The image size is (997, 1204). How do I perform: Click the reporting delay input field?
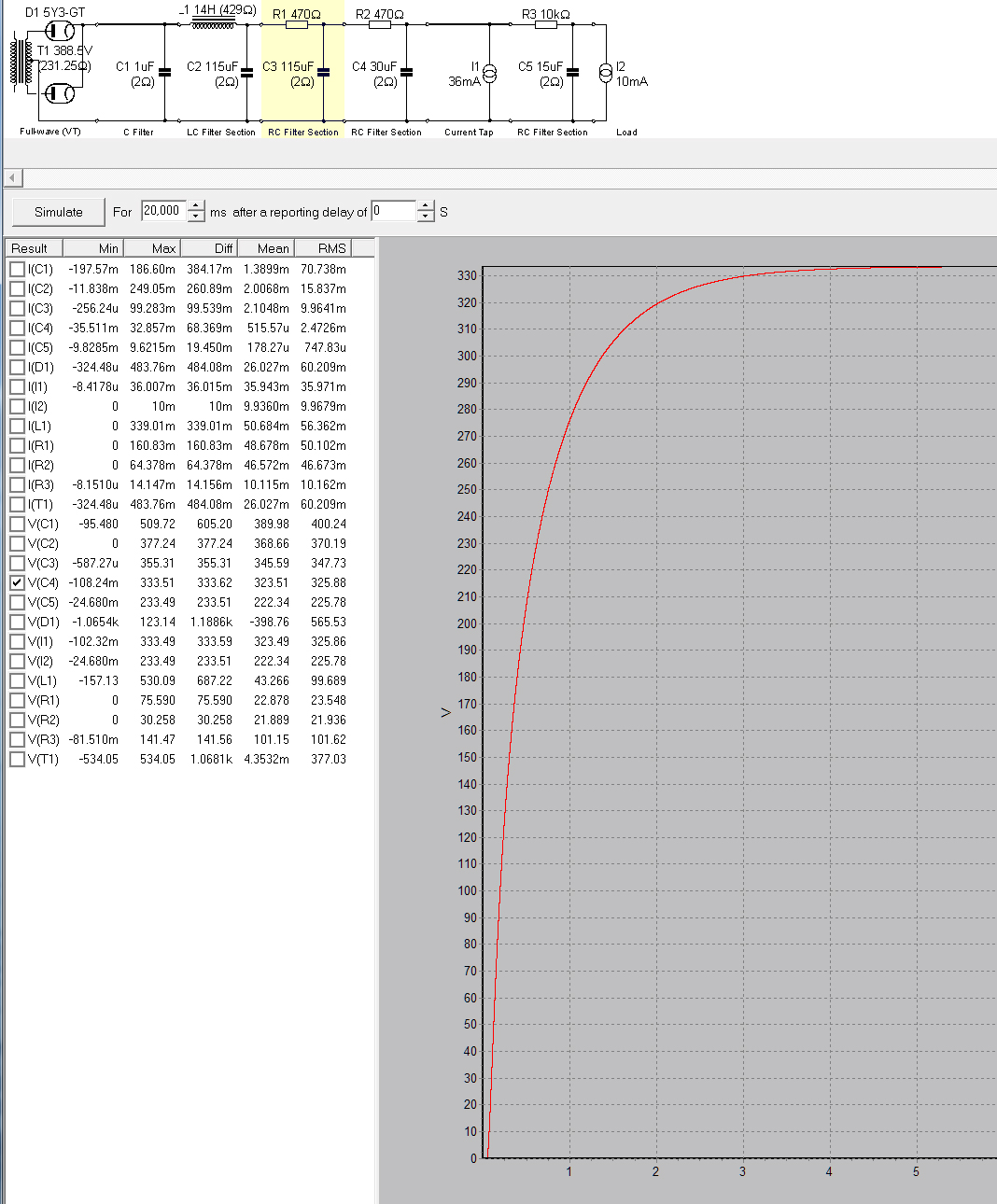click(x=393, y=212)
